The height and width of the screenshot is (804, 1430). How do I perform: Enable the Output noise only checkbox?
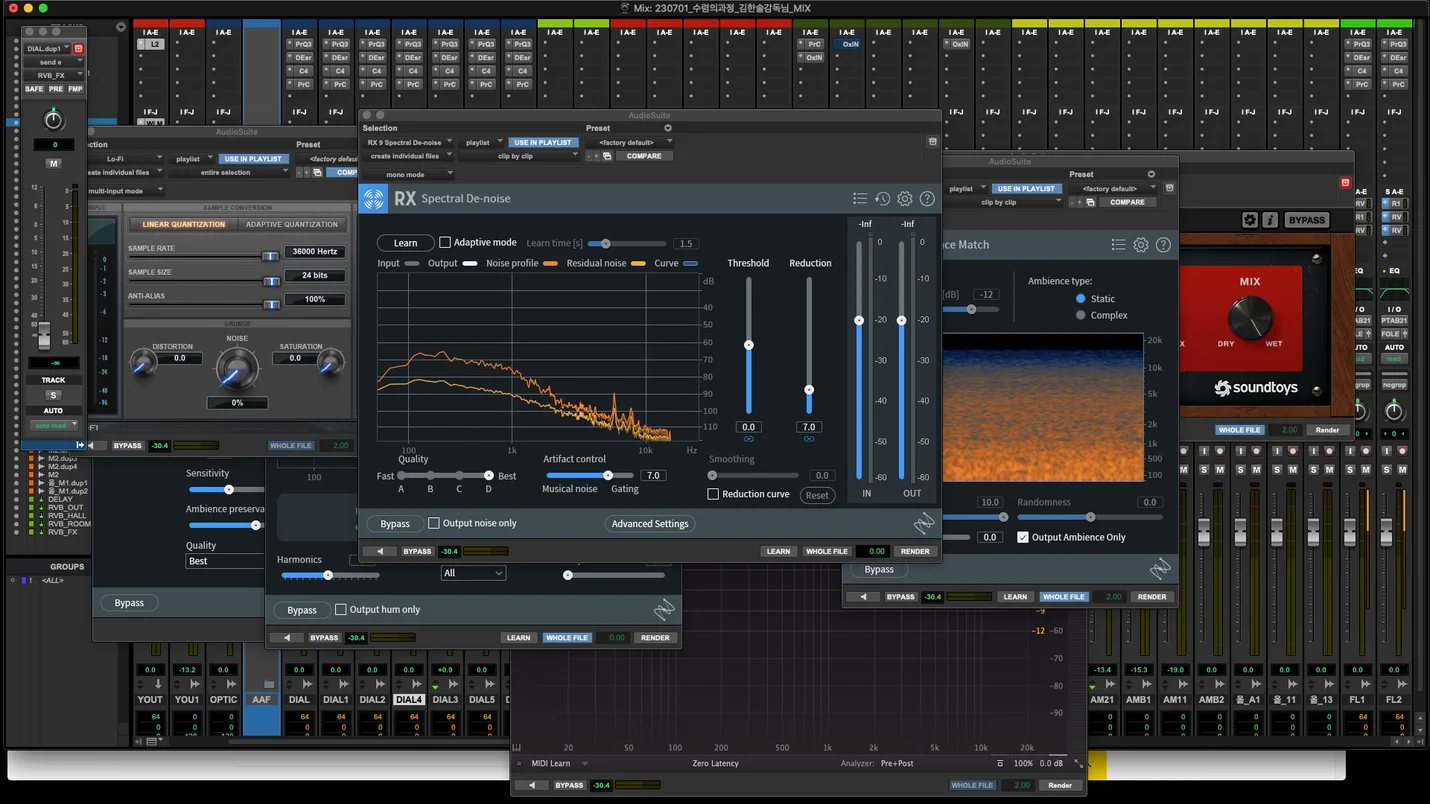click(434, 523)
